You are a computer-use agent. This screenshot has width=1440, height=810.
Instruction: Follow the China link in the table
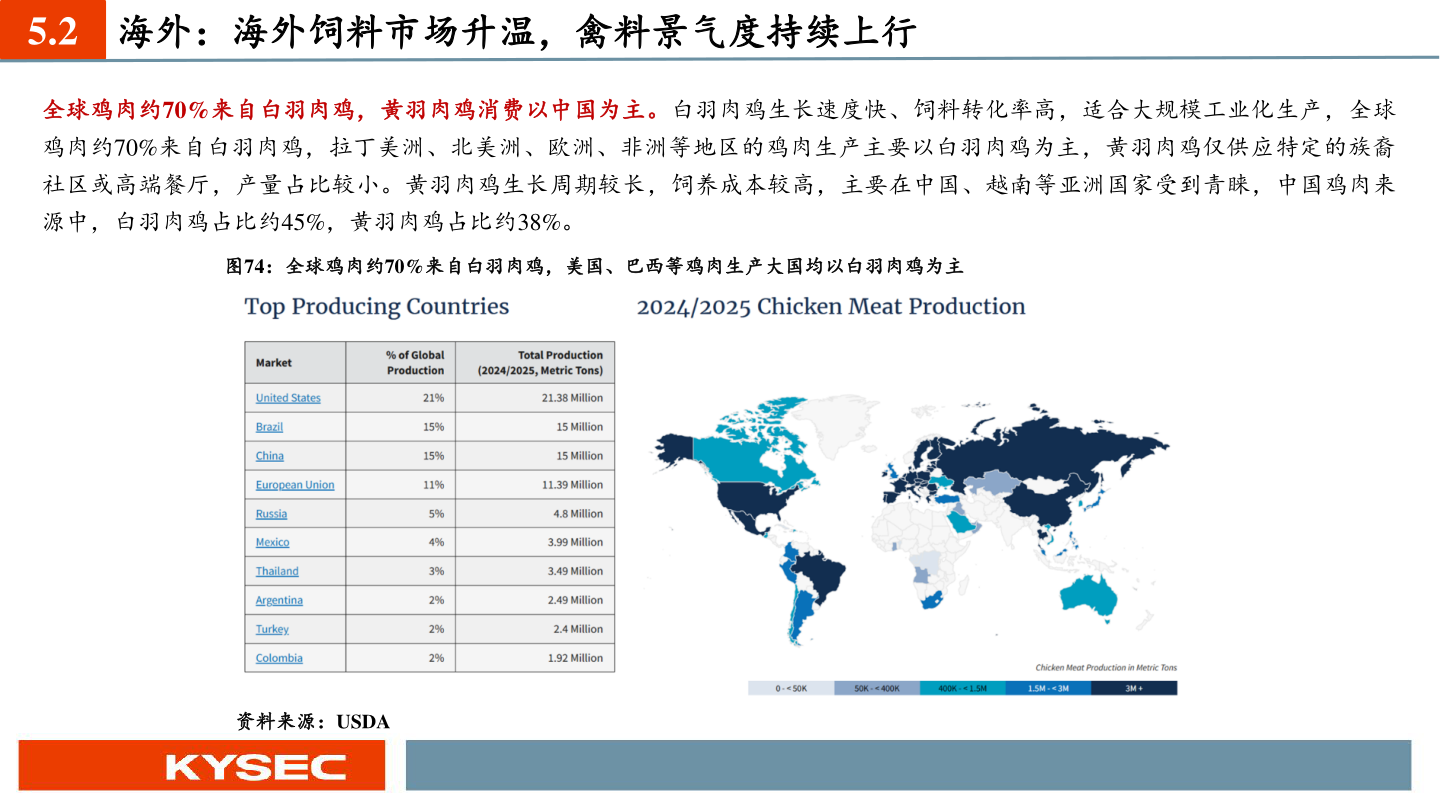[x=269, y=456]
